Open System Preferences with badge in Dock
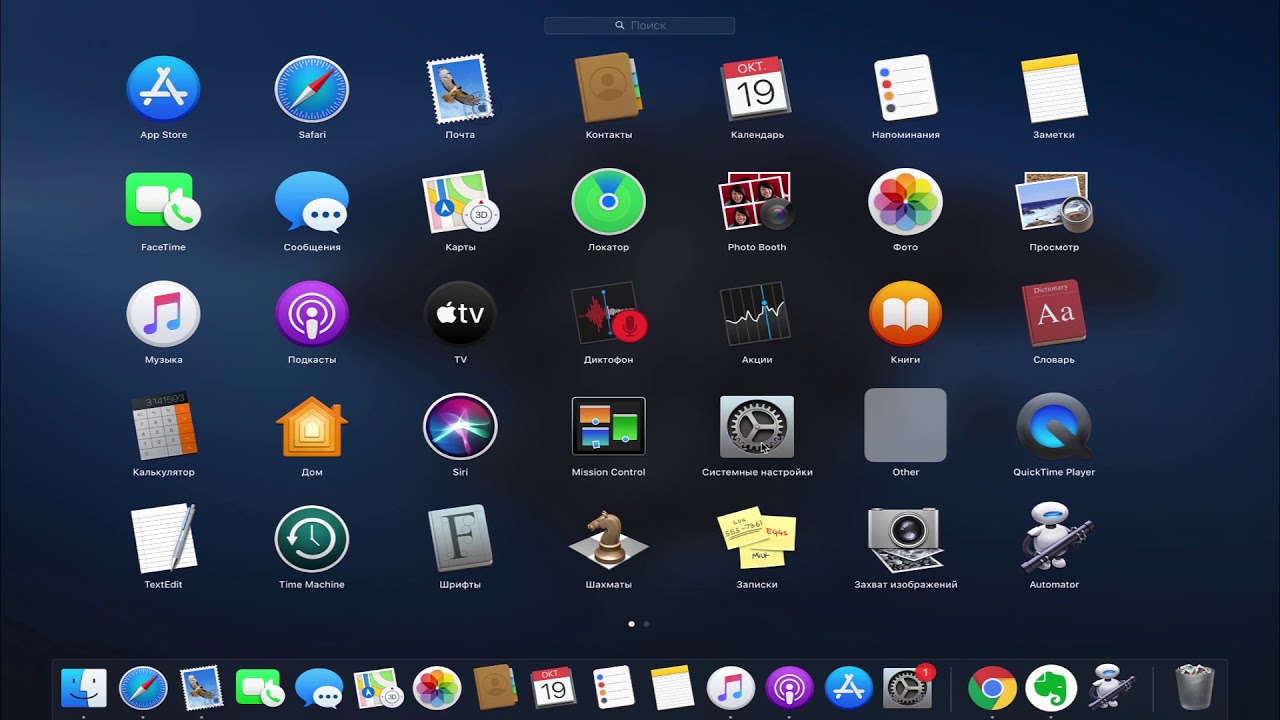 click(908, 688)
